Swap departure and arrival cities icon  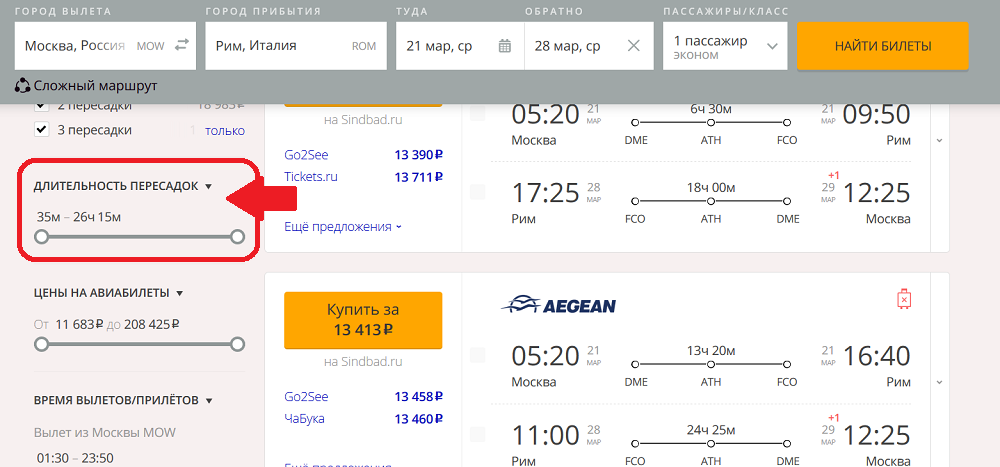(182, 45)
